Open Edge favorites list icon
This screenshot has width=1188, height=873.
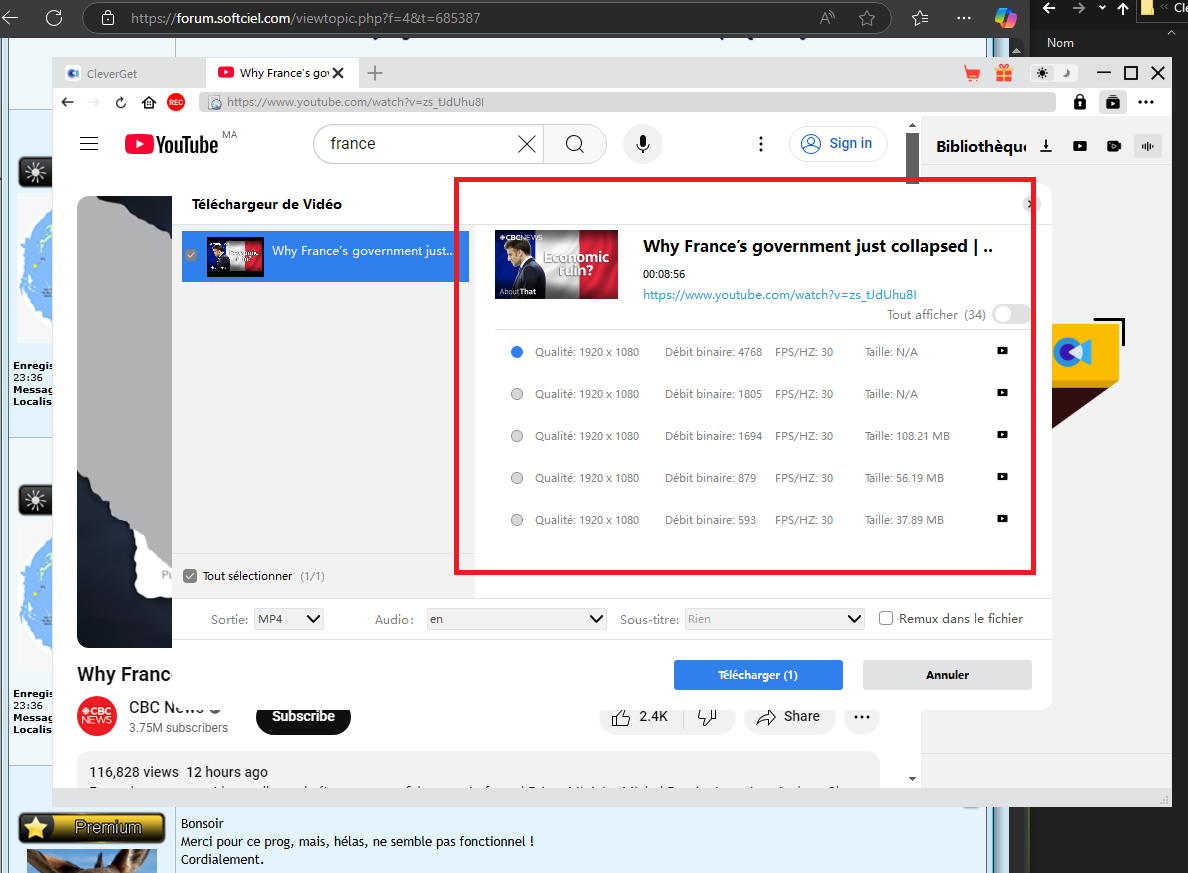[920, 18]
